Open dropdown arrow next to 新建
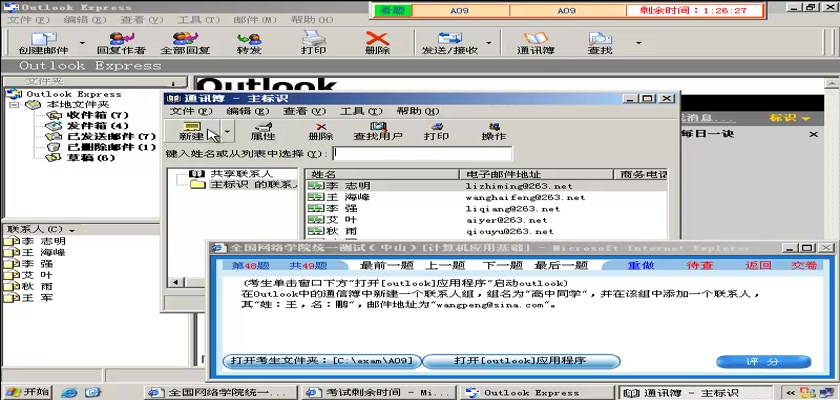The height and width of the screenshot is (400, 840). click(x=228, y=131)
